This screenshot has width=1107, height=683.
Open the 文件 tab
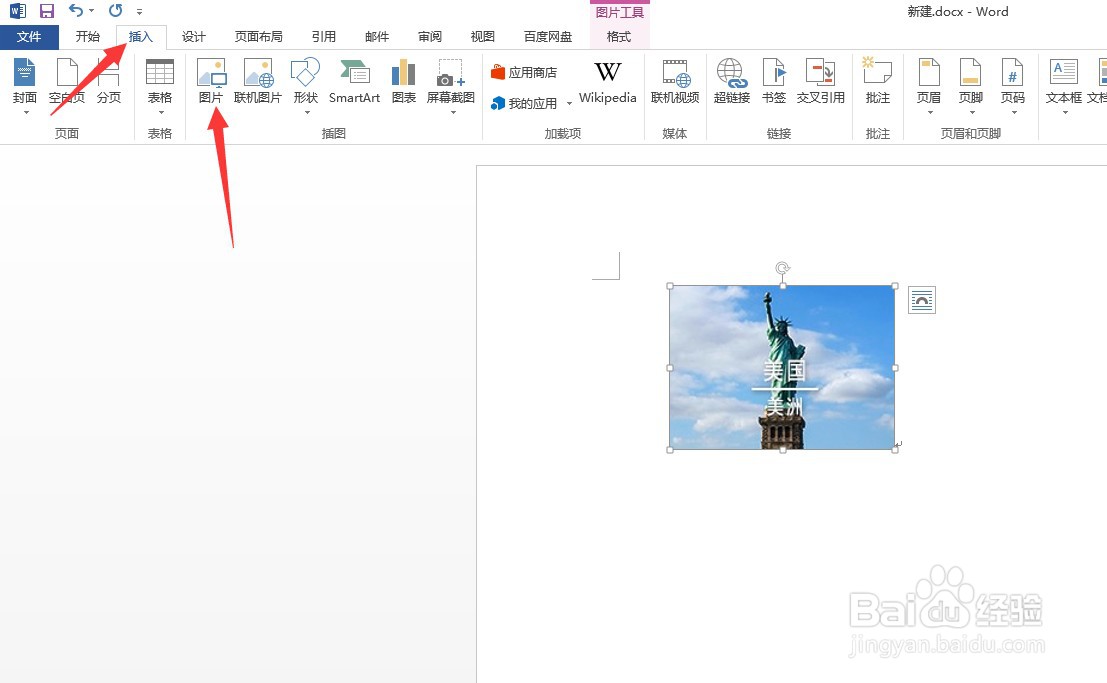coord(29,37)
